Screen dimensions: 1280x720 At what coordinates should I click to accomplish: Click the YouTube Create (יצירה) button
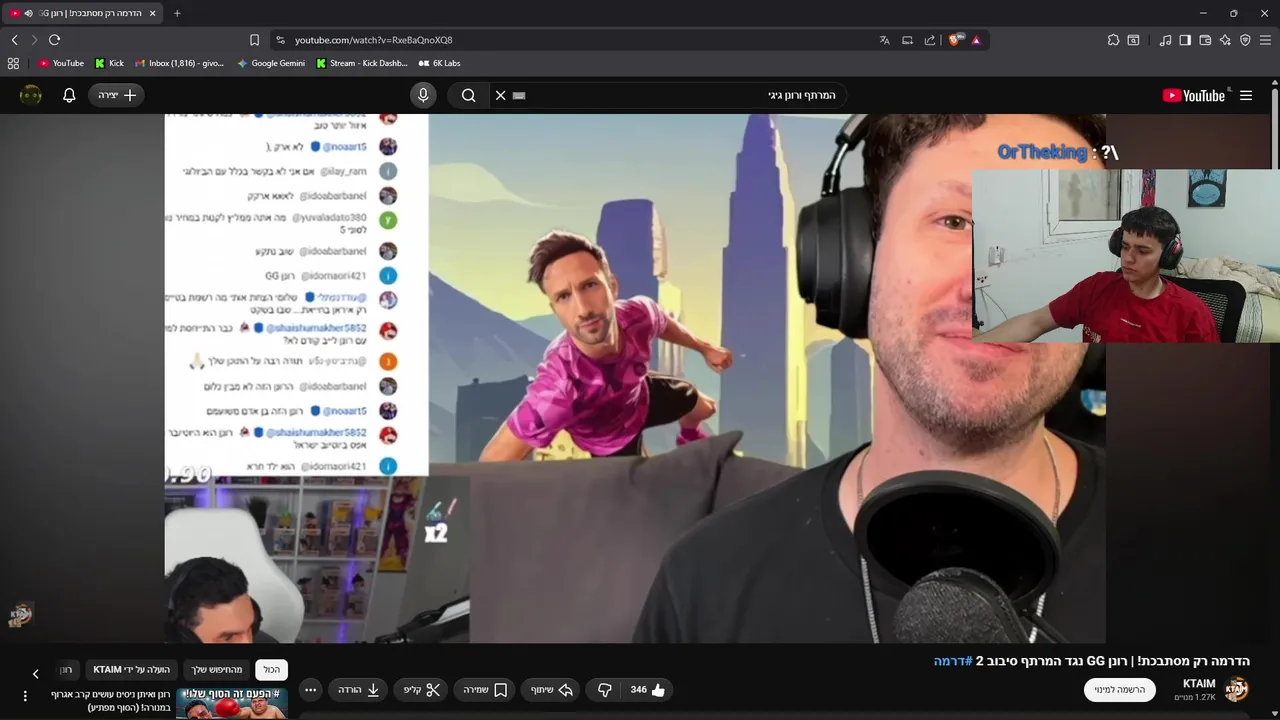coord(117,95)
